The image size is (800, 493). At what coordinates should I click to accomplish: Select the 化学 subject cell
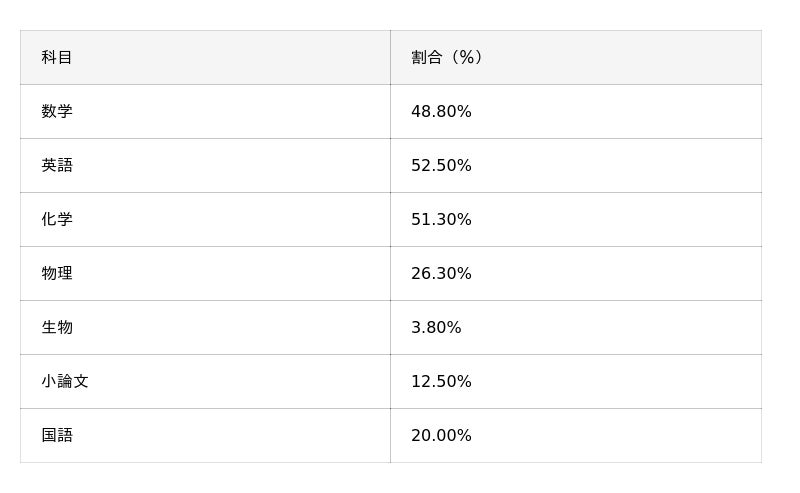(57, 220)
